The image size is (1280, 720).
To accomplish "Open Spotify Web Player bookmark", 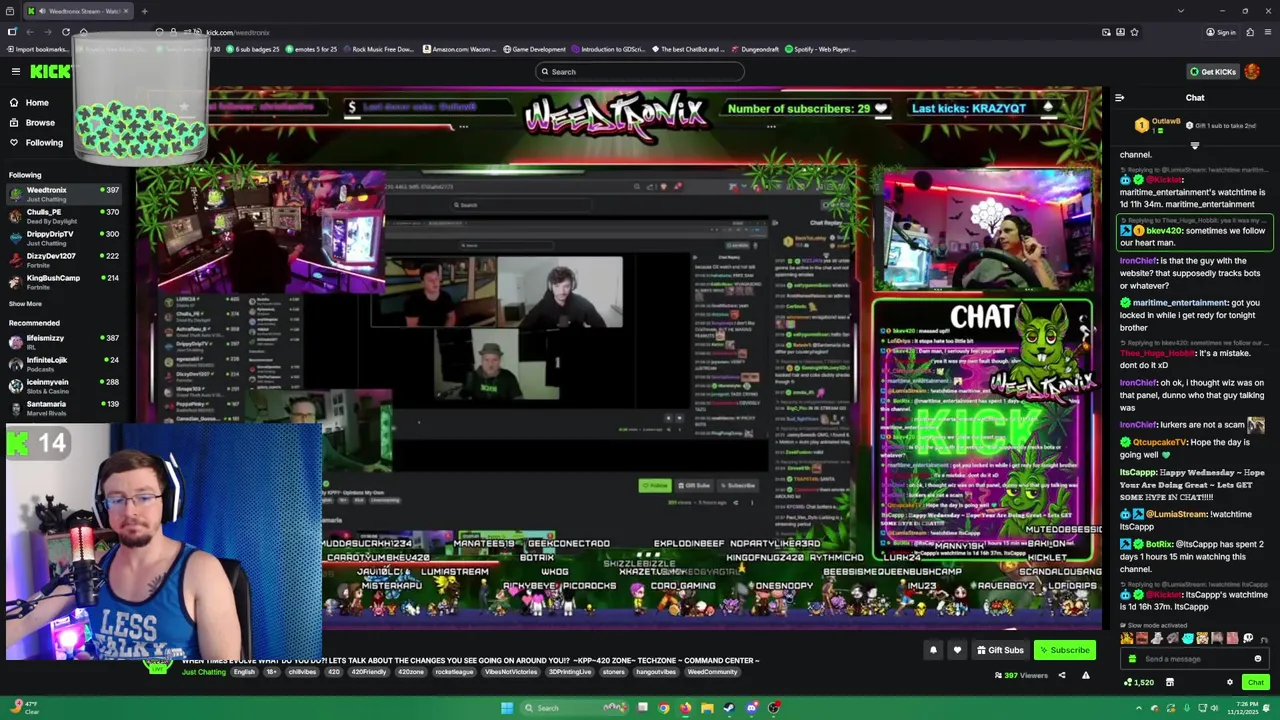I will 820,49.
